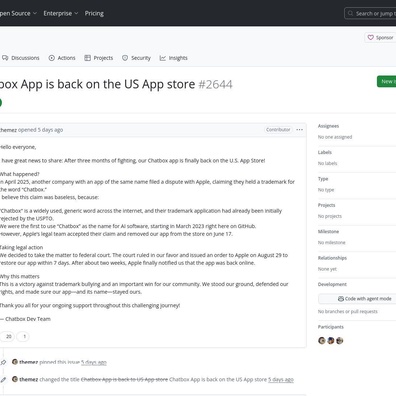The image size is (396, 396).
Task: Open the Labels sidebar section
Action: coord(325,152)
